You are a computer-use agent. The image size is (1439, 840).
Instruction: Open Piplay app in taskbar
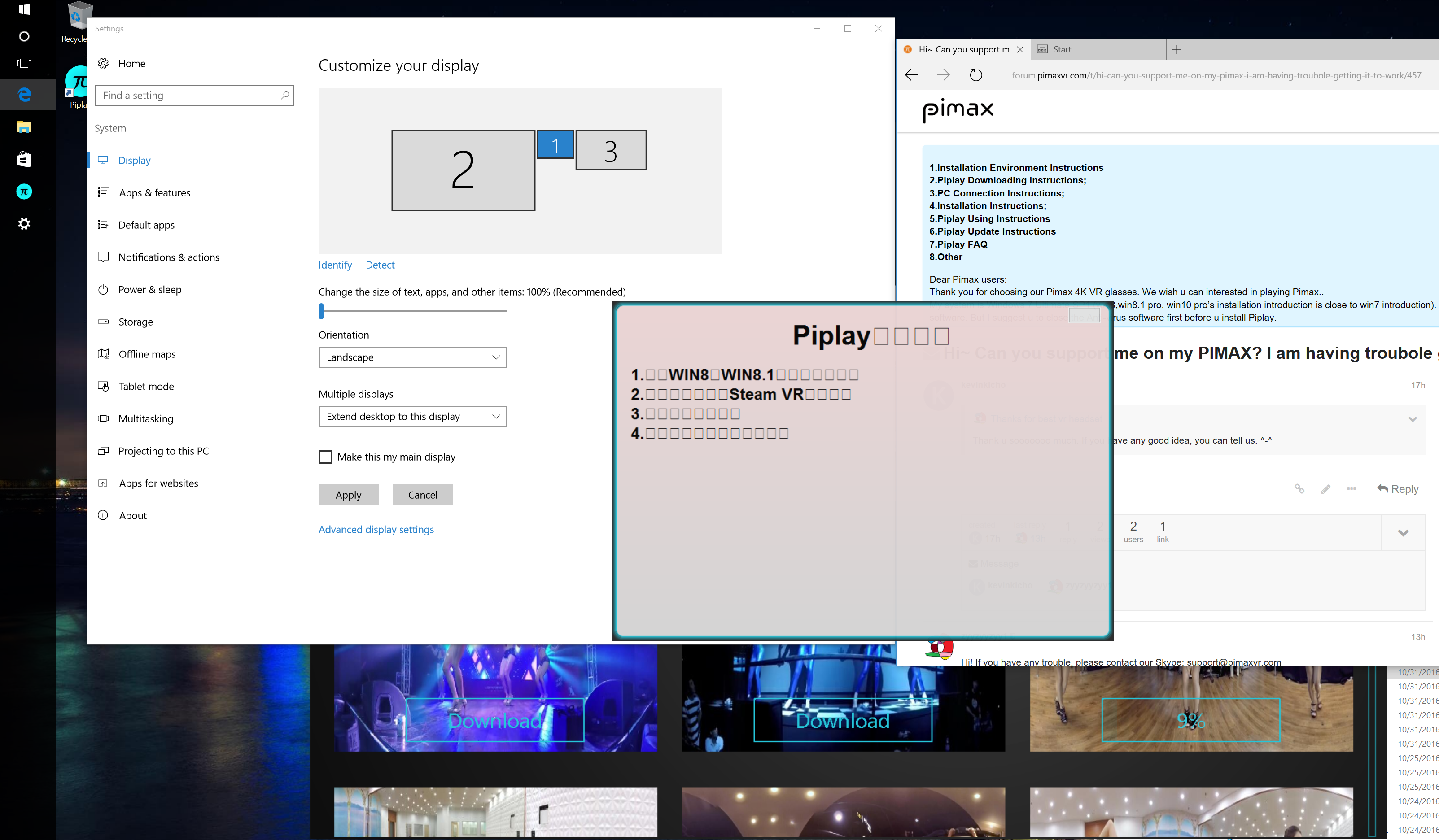[24, 192]
